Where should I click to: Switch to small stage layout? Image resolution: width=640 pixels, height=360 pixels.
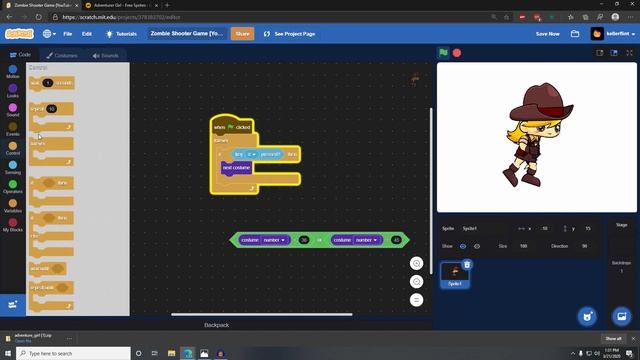[600, 53]
